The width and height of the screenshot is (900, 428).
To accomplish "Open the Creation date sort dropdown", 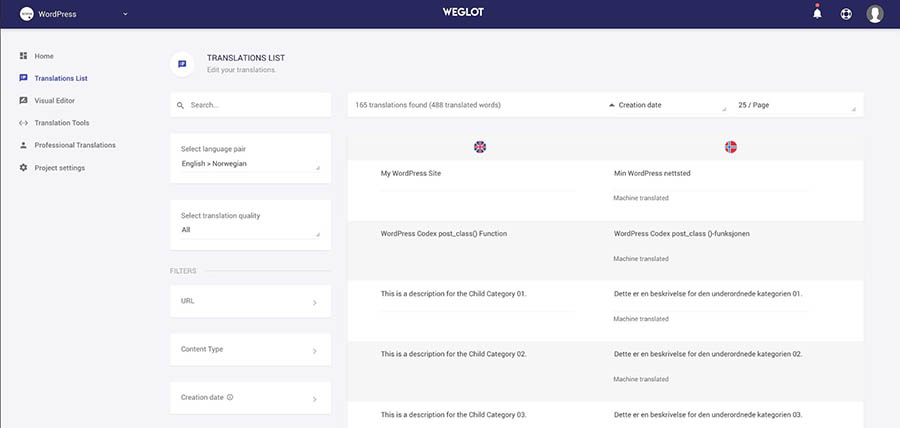I will 666,106.
